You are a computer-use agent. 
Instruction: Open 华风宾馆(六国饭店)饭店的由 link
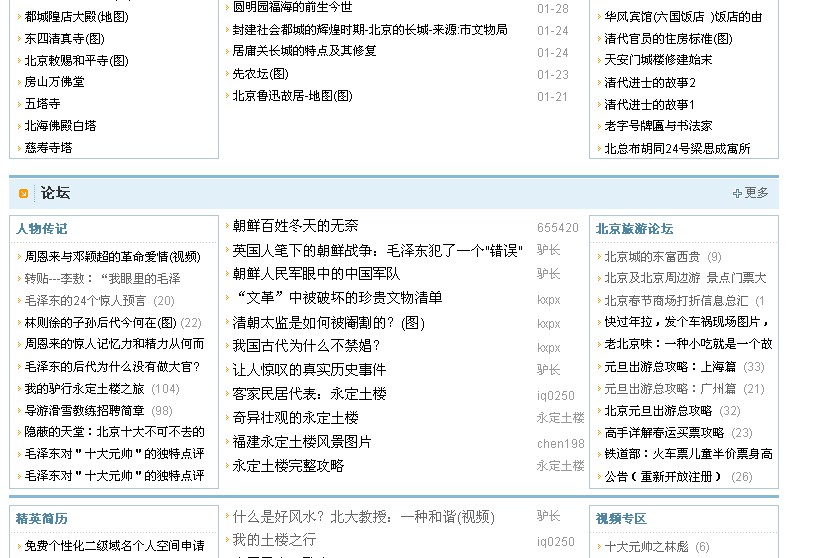pos(683,17)
